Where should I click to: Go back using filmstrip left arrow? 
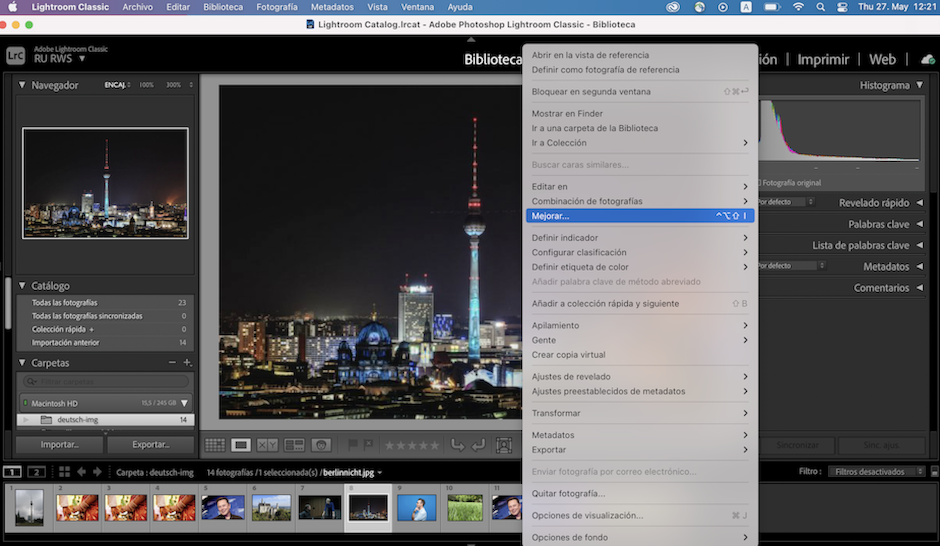(82, 471)
